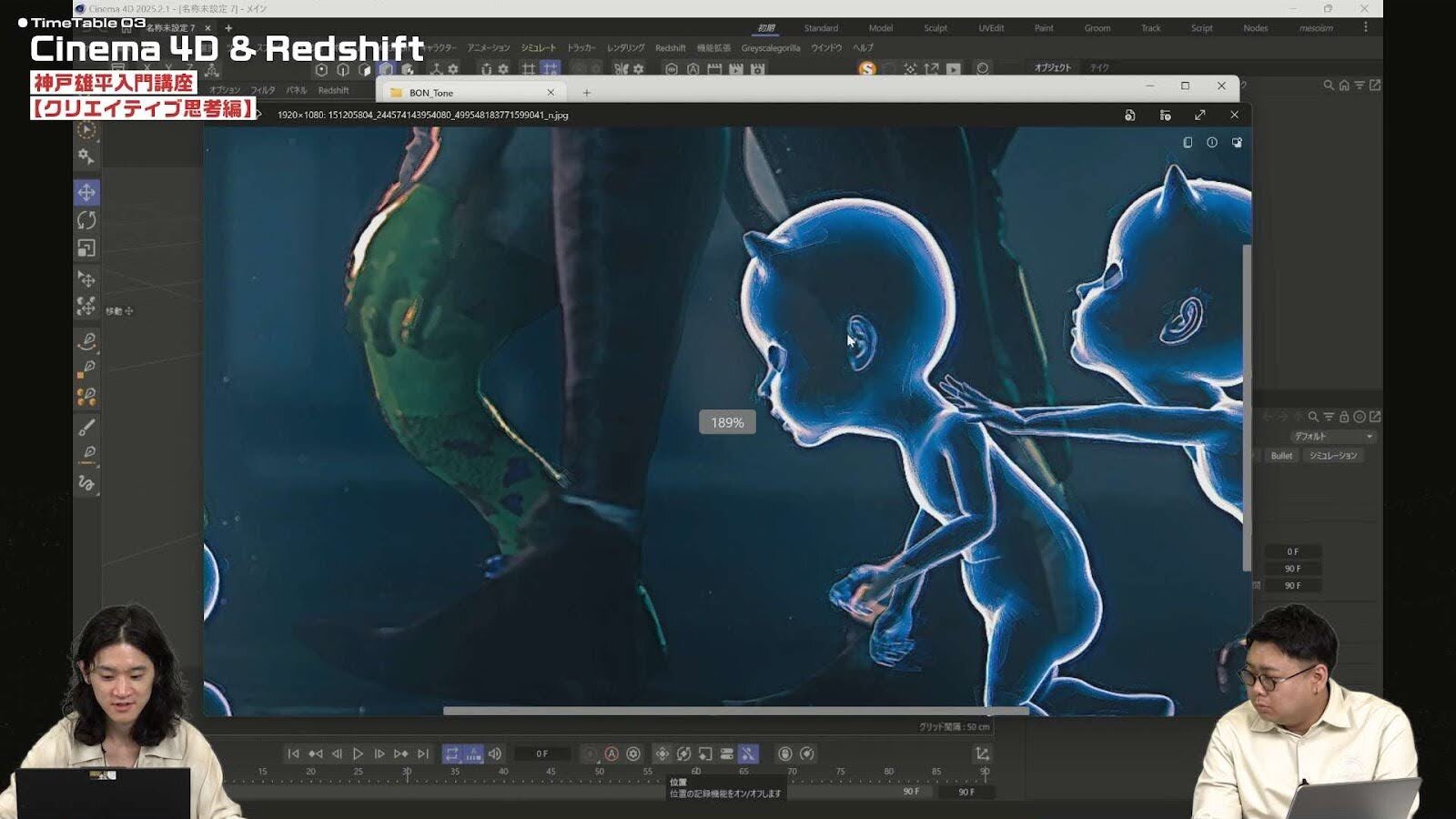Click the autokeying red A icon
Screen dimensions: 1456x819
pyautogui.click(x=612, y=753)
